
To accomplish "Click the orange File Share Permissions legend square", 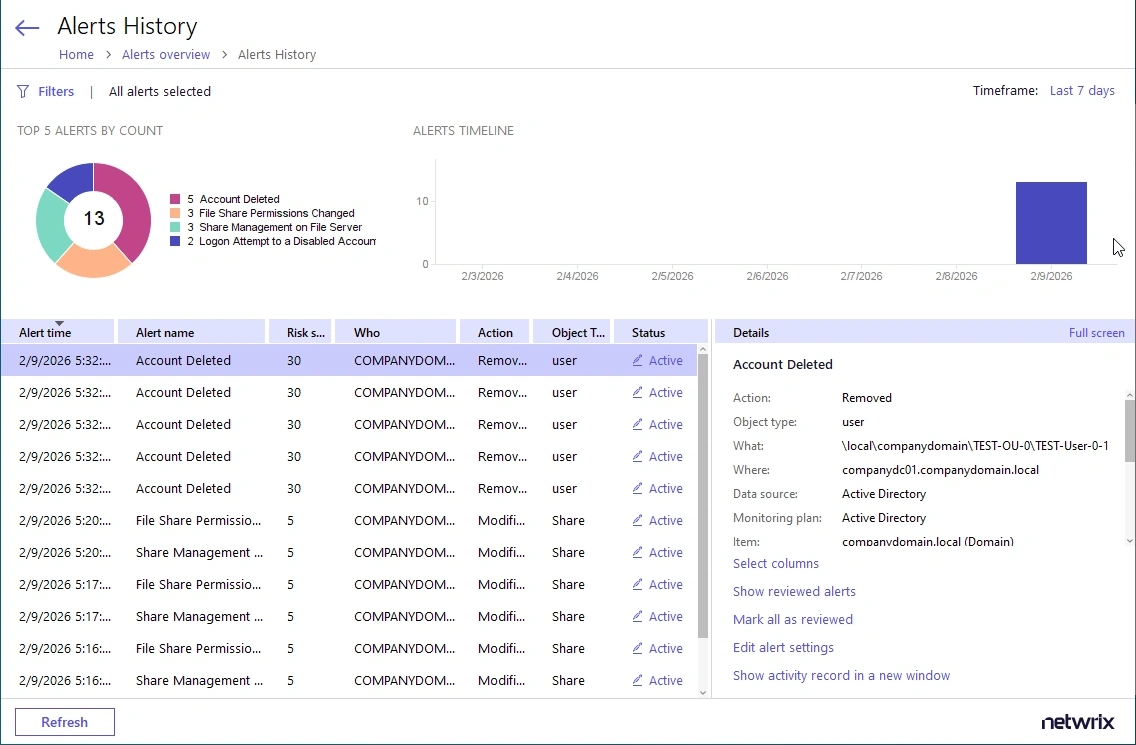I will tap(175, 214).
